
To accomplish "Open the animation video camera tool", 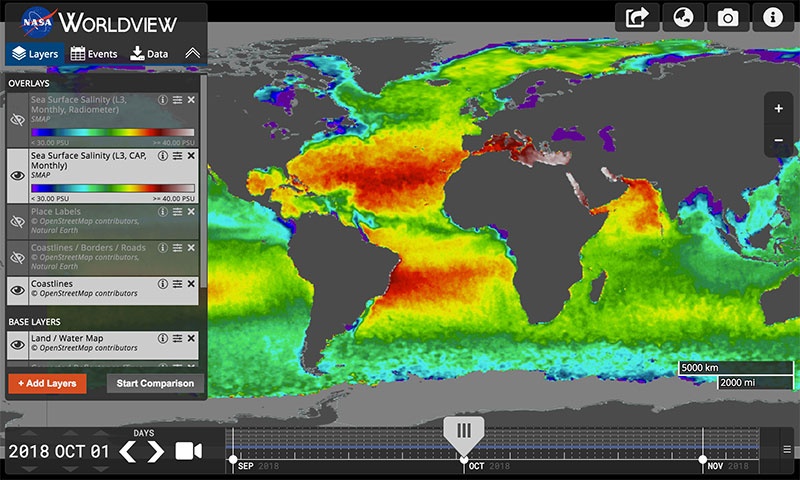I will (188, 451).
